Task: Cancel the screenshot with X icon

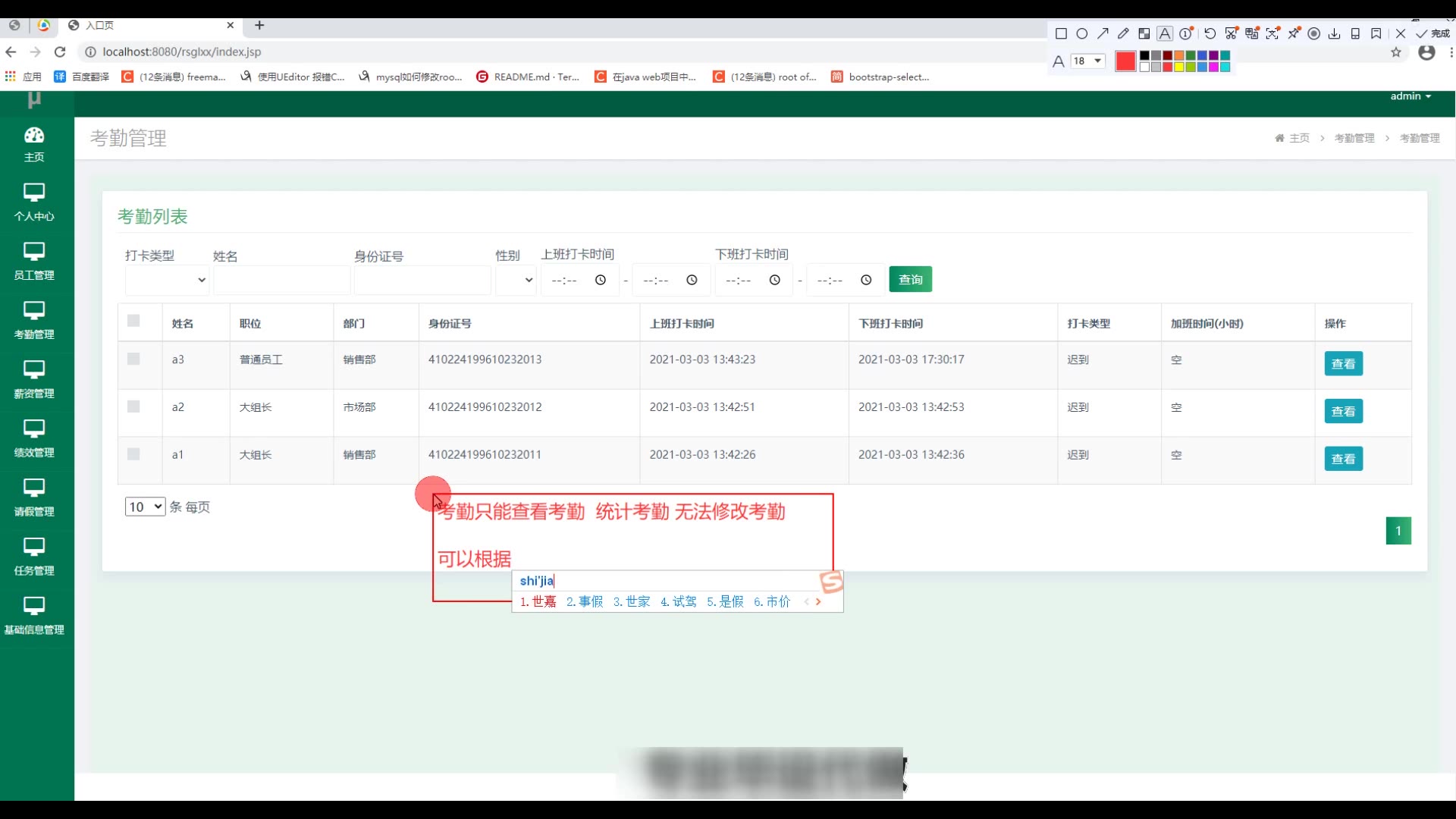Action: (x=1401, y=33)
